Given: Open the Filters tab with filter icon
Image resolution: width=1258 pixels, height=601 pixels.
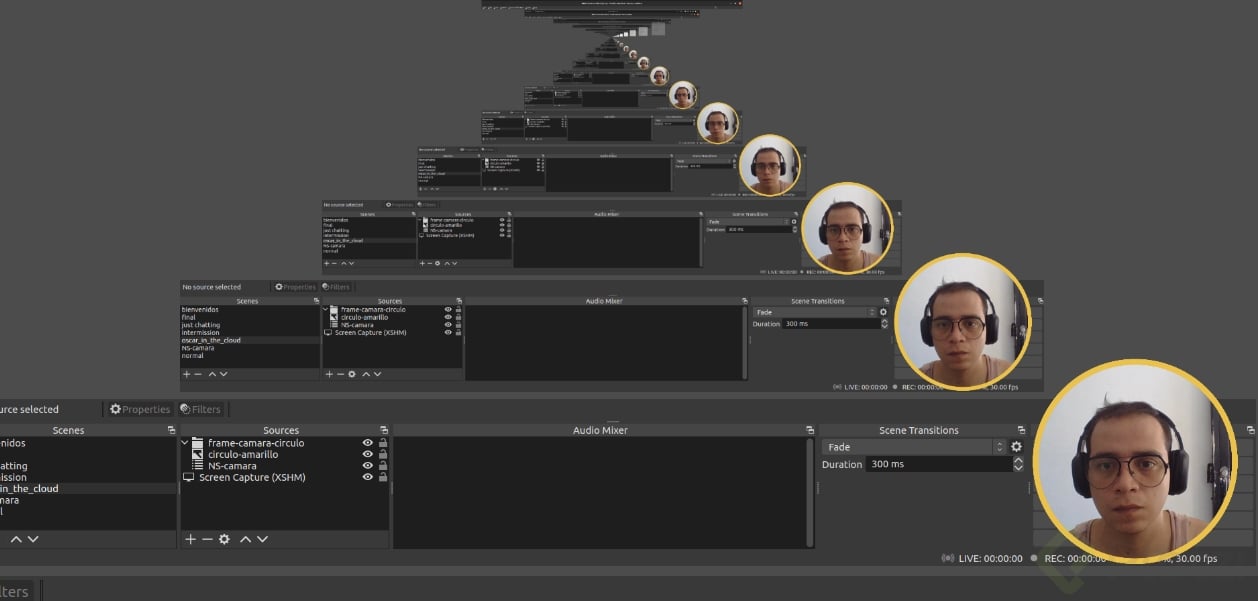Looking at the screenshot, I should click(x=202, y=409).
